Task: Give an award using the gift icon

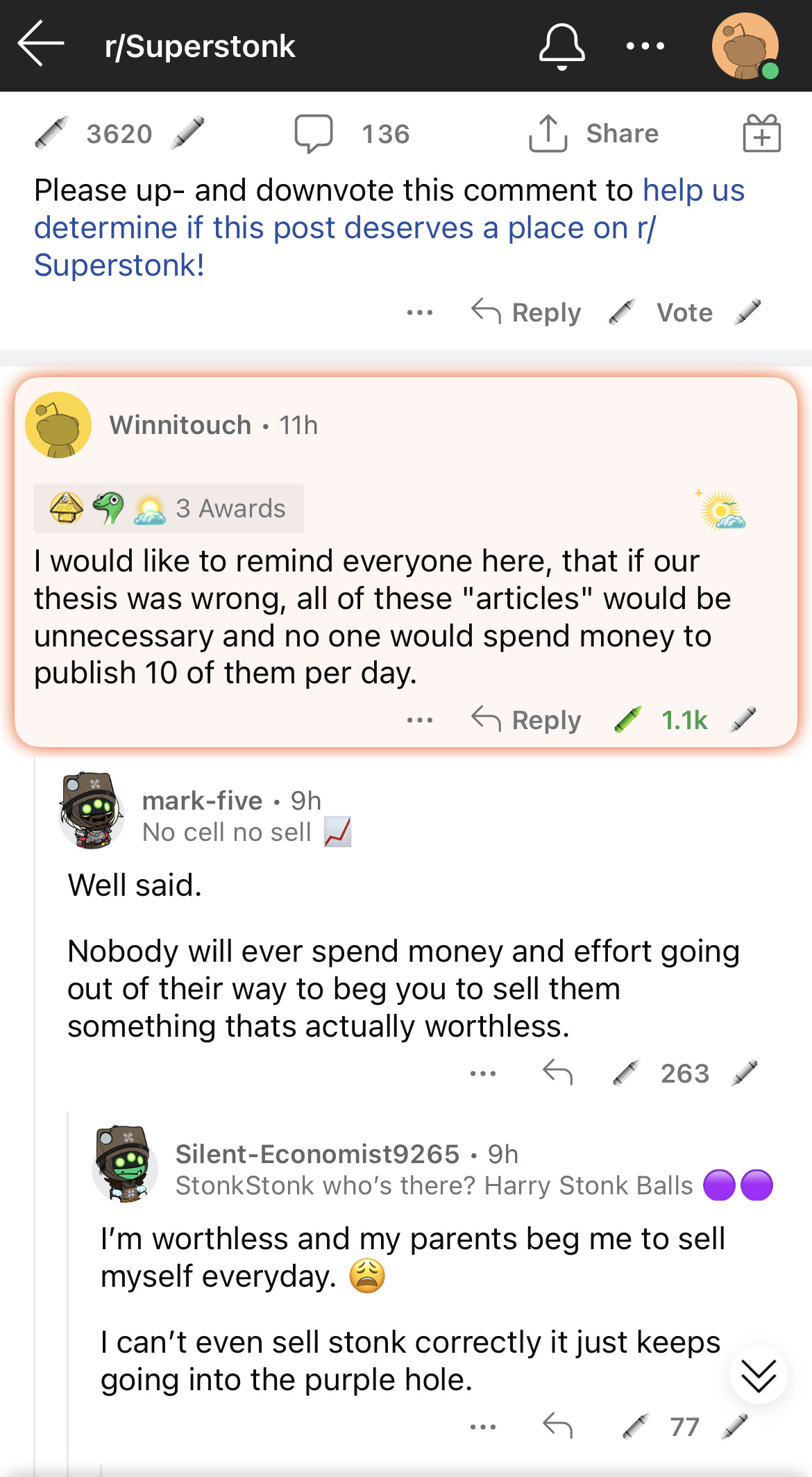Action: coord(761,133)
